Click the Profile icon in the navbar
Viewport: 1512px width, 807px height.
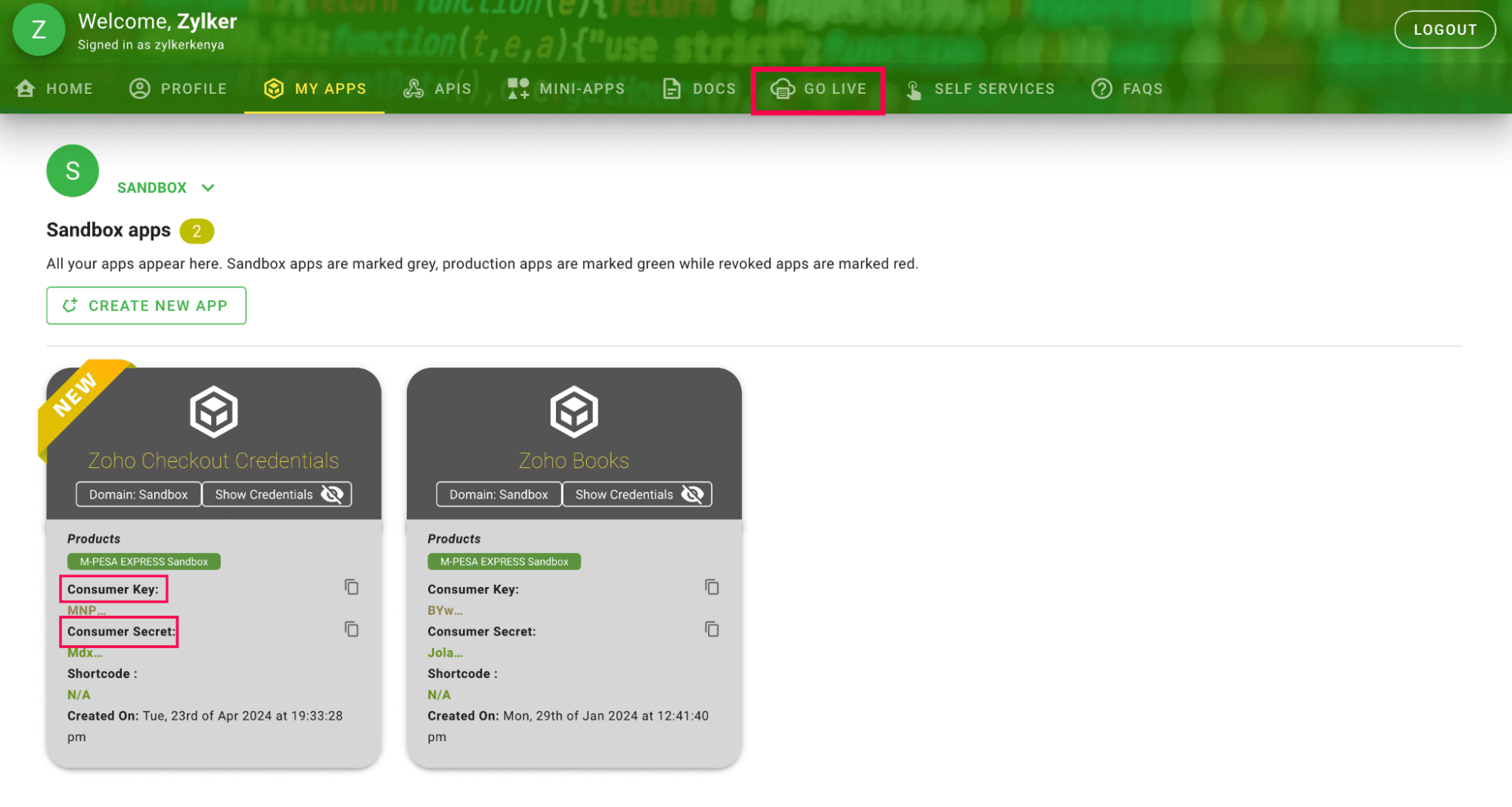pyautogui.click(x=139, y=88)
